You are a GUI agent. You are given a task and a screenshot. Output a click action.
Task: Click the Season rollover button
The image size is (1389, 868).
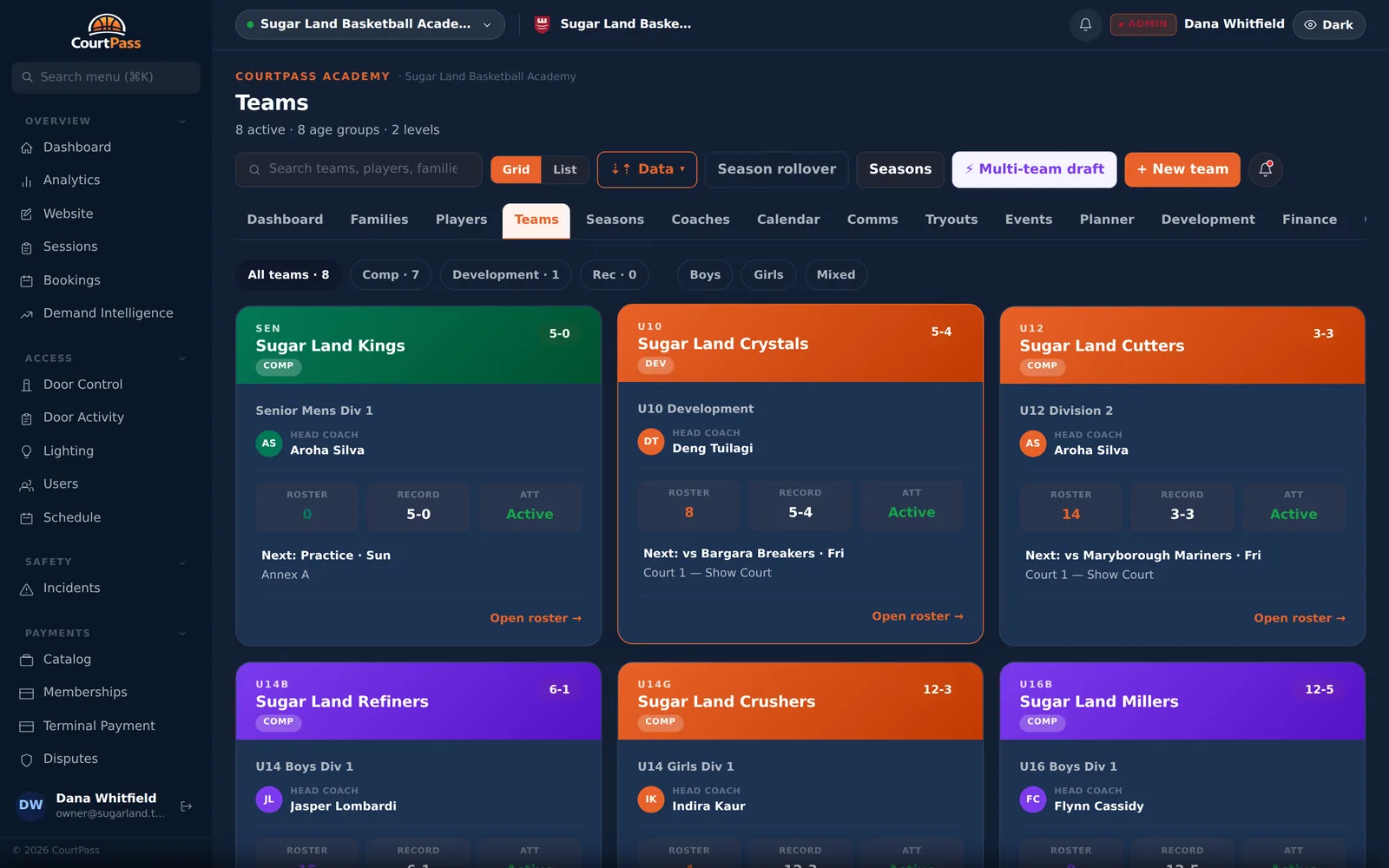(x=777, y=169)
